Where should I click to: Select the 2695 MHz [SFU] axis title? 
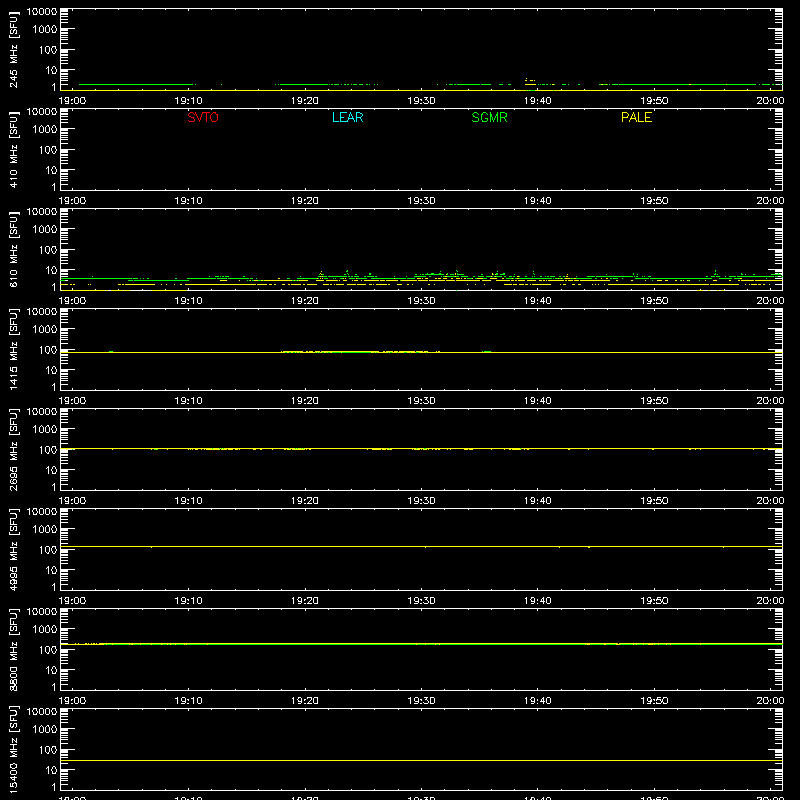(x=13, y=449)
